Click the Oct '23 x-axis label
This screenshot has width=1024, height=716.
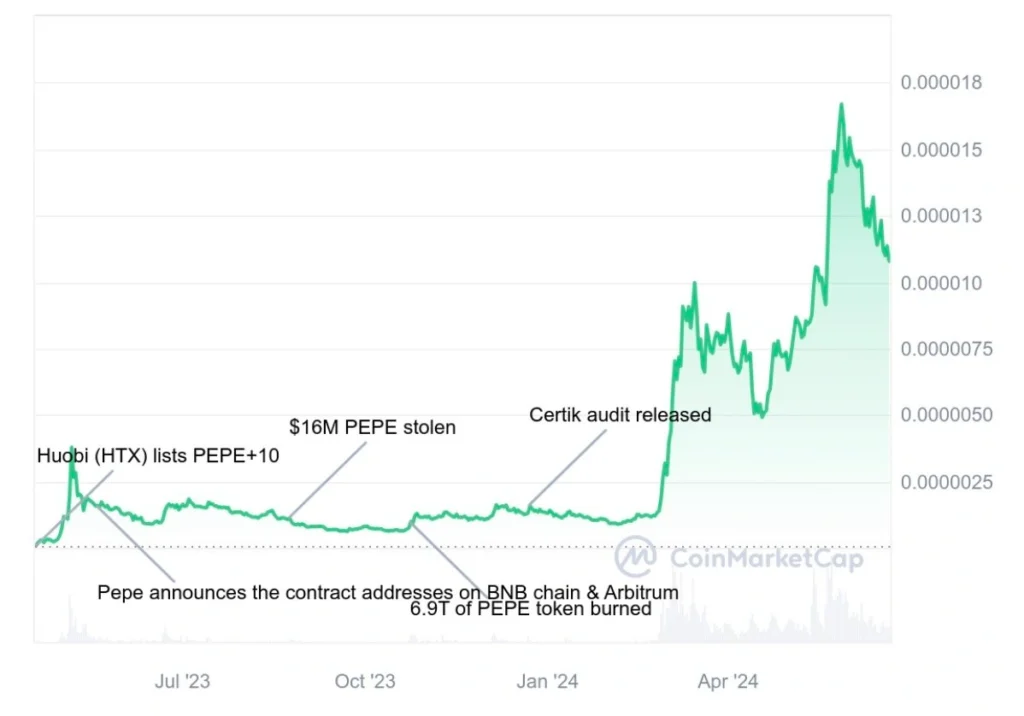(365, 681)
